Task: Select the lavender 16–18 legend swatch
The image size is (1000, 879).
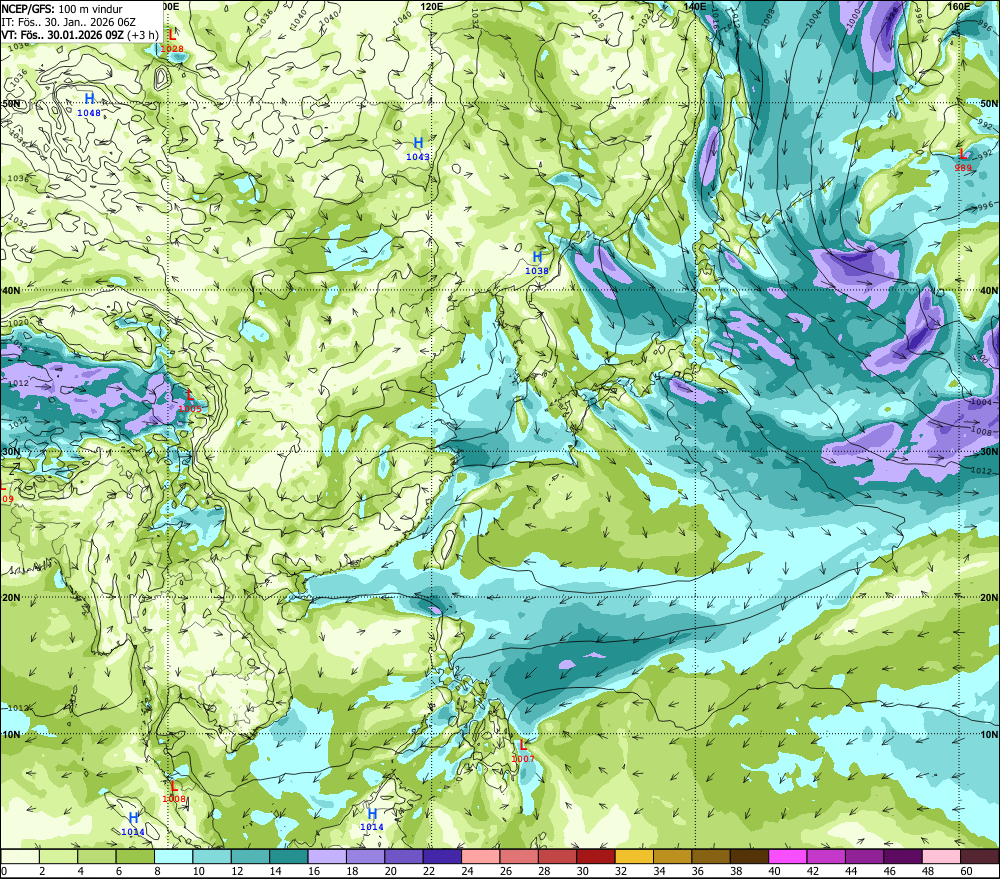Action: click(x=327, y=856)
